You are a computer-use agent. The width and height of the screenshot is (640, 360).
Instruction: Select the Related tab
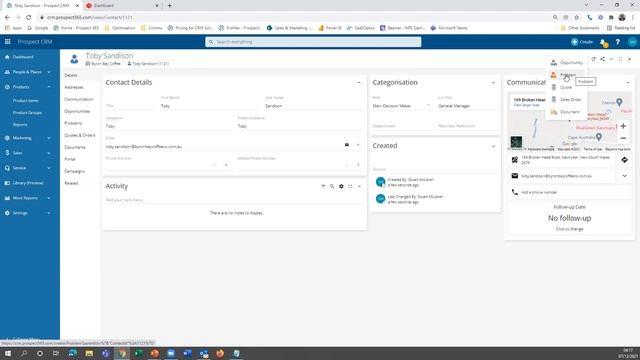point(71,183)
